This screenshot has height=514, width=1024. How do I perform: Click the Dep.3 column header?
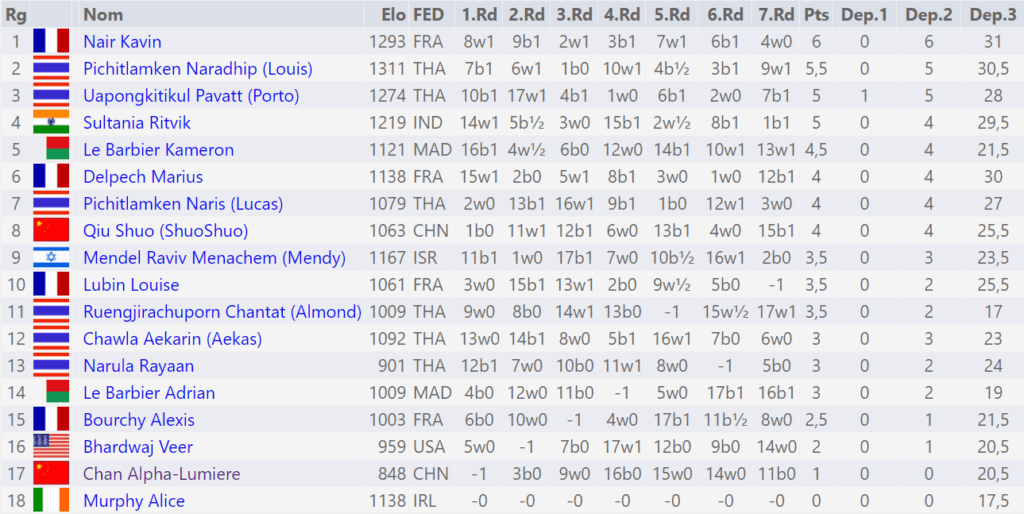[x=991, y=14]
